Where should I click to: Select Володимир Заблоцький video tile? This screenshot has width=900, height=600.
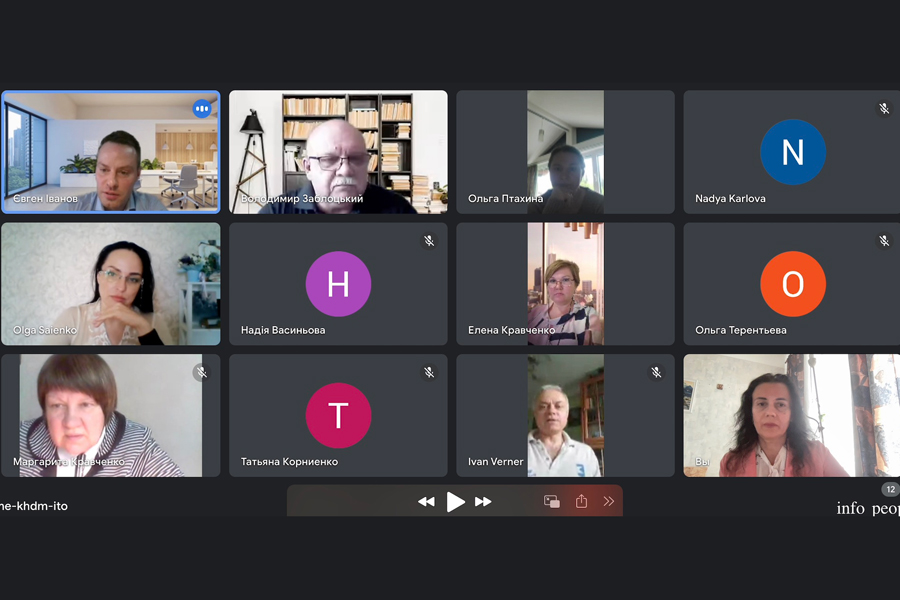[x=338, y=152]
